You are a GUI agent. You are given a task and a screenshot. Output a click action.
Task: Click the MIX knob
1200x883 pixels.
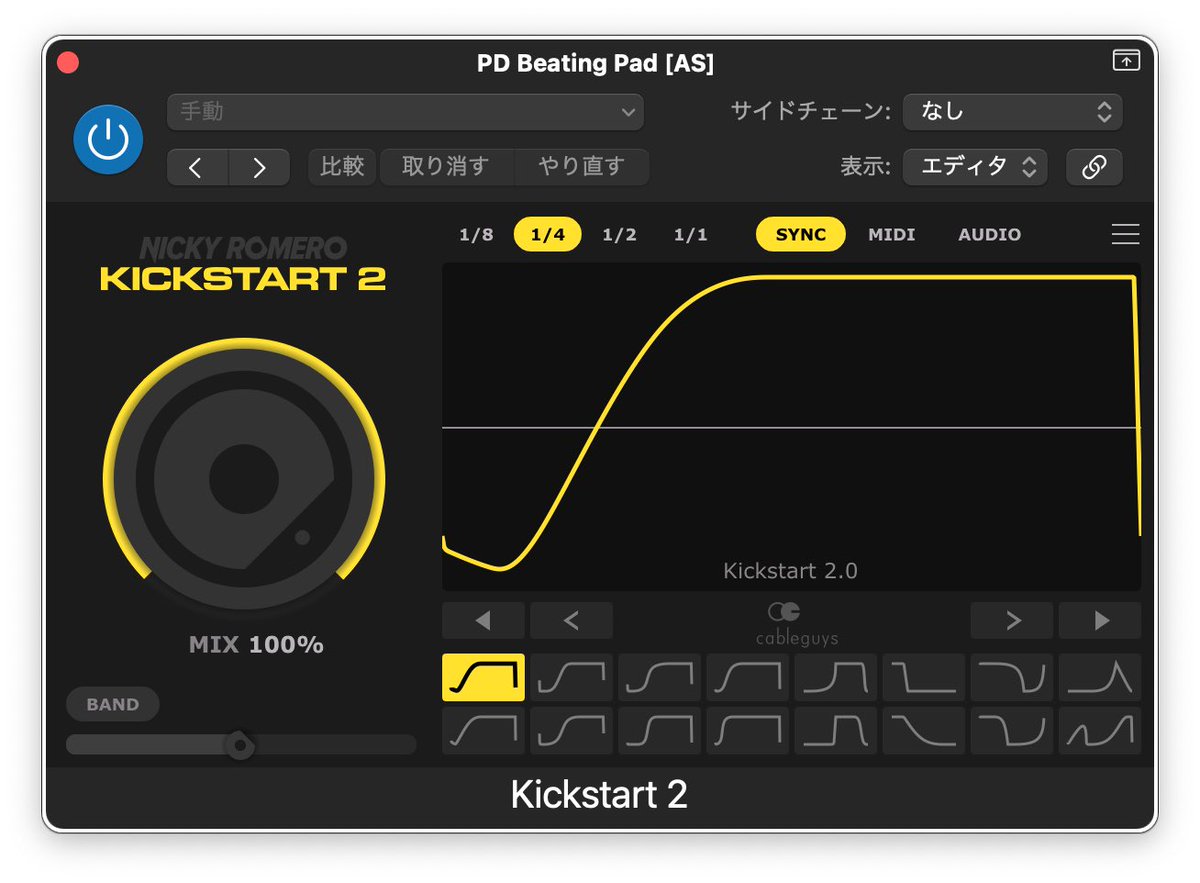tap(244, 477)
